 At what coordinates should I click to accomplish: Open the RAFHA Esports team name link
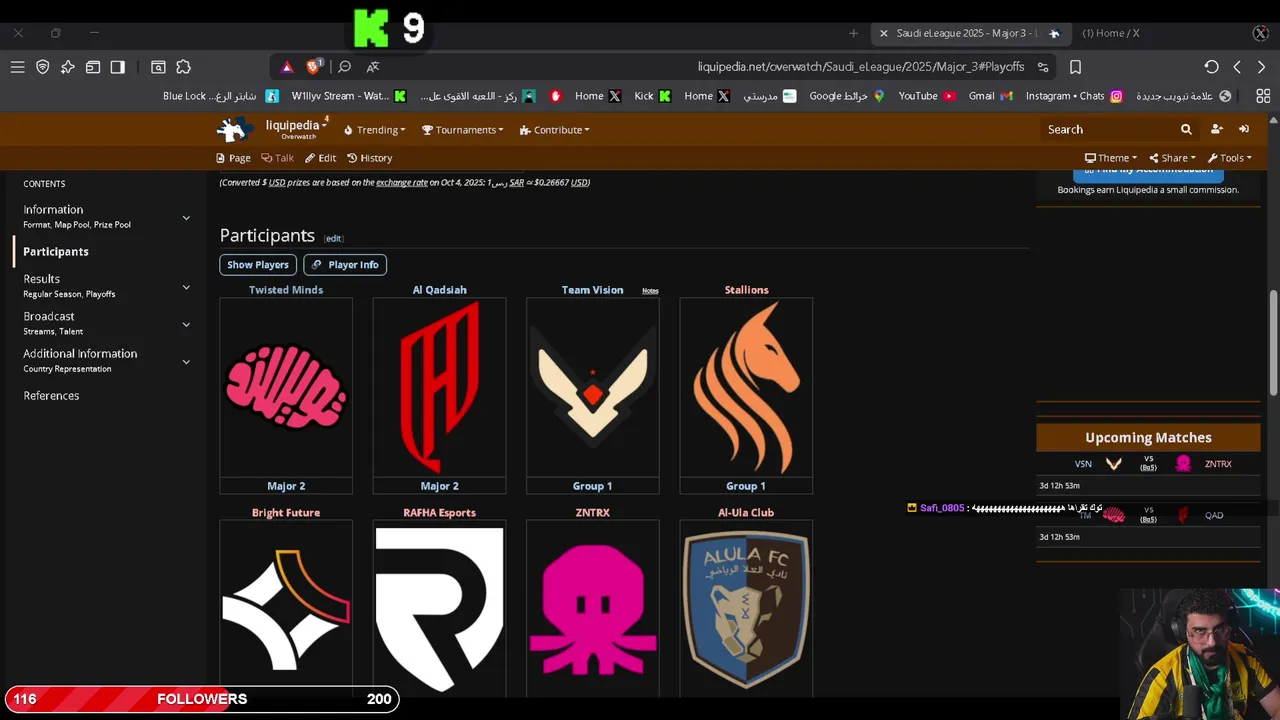tap(439, 513)
